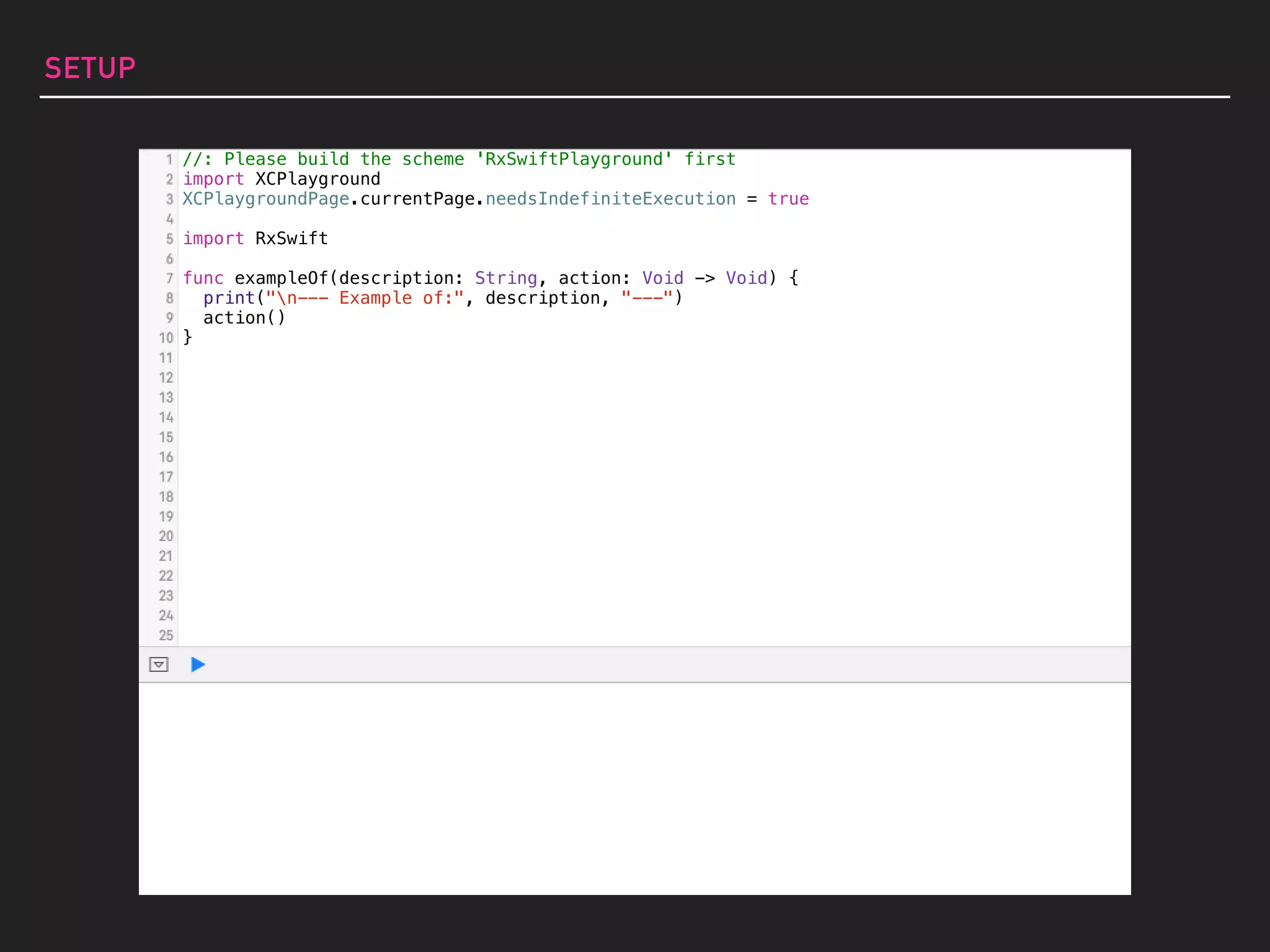Click line number 1 in the gutter

pos(169,159)
